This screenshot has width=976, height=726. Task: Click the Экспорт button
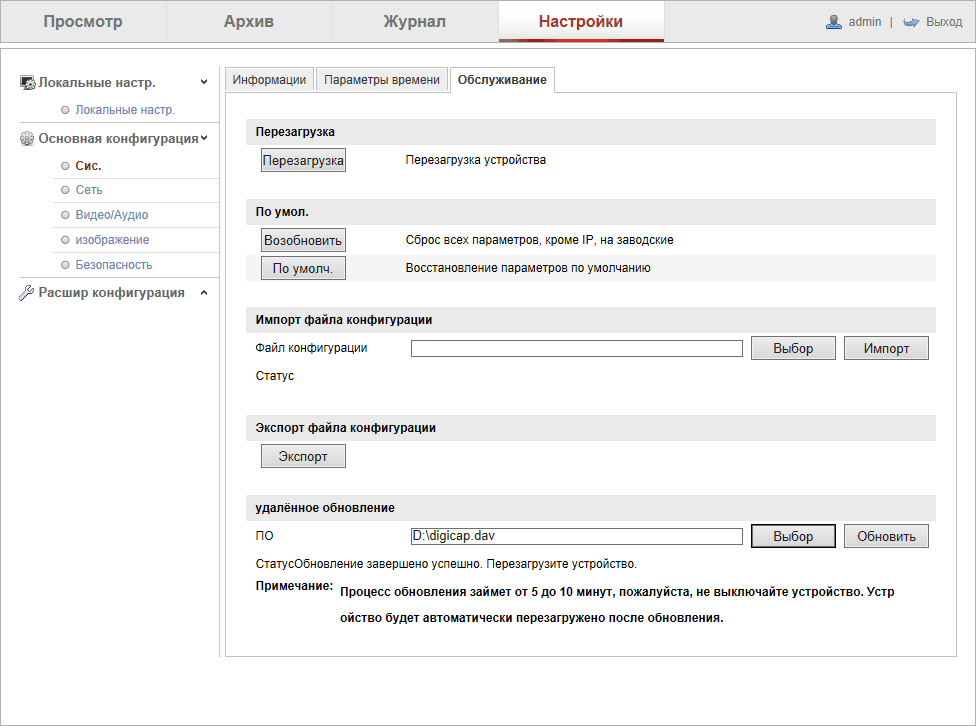[x=303, y=456]
